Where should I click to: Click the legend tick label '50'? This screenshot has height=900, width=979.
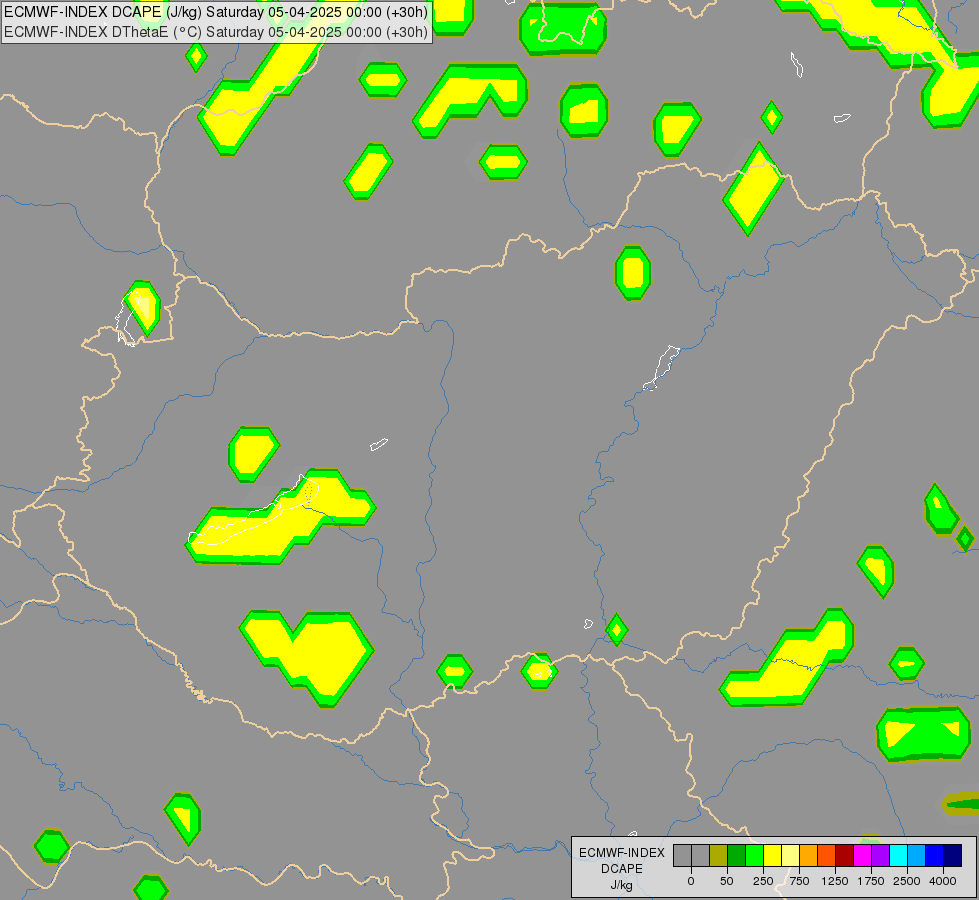727,881
